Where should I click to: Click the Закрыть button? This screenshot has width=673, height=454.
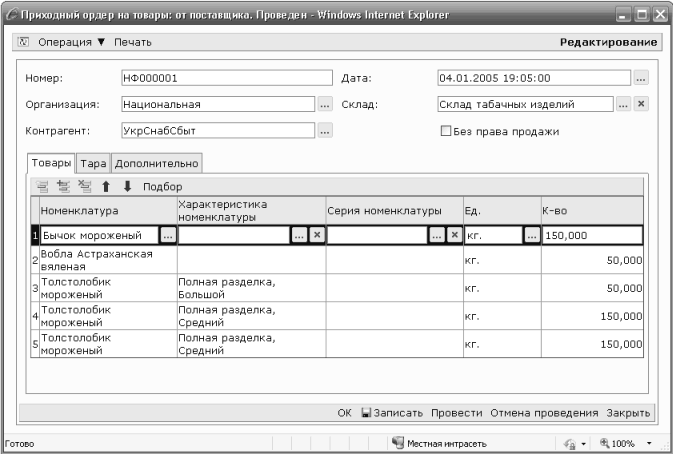coord(628,413)
